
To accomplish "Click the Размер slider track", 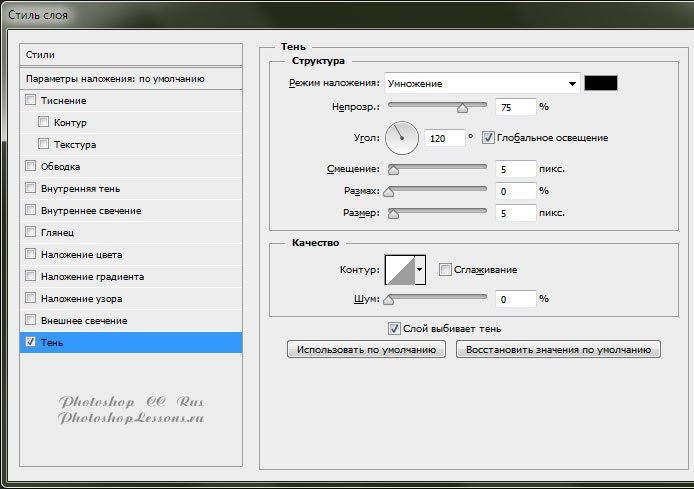I will pyautogui.click(x=440, y=211).
